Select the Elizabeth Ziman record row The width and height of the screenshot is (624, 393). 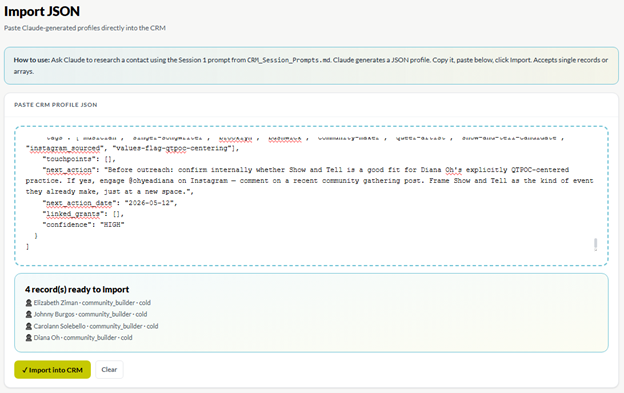point(88,303)
